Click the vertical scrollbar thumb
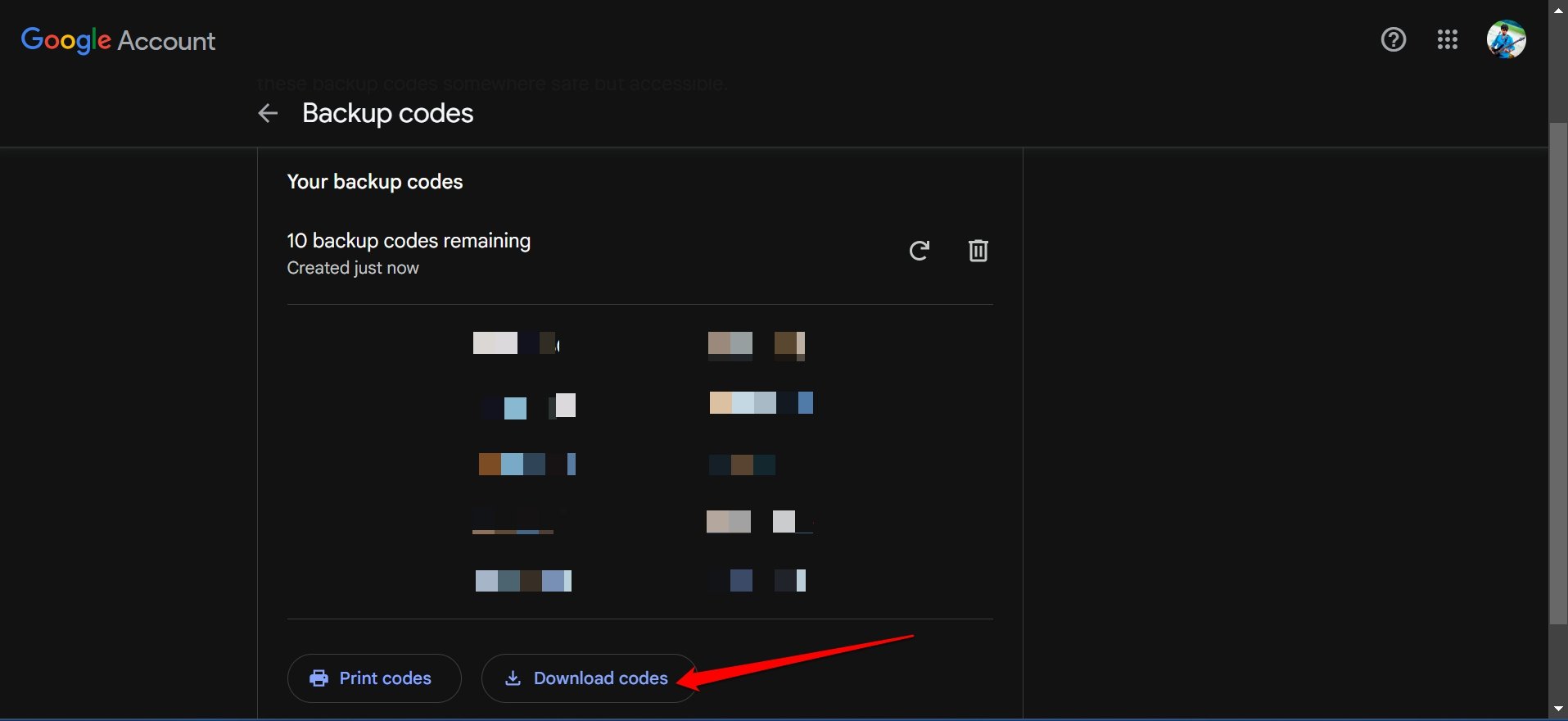 coord(1558,374)
